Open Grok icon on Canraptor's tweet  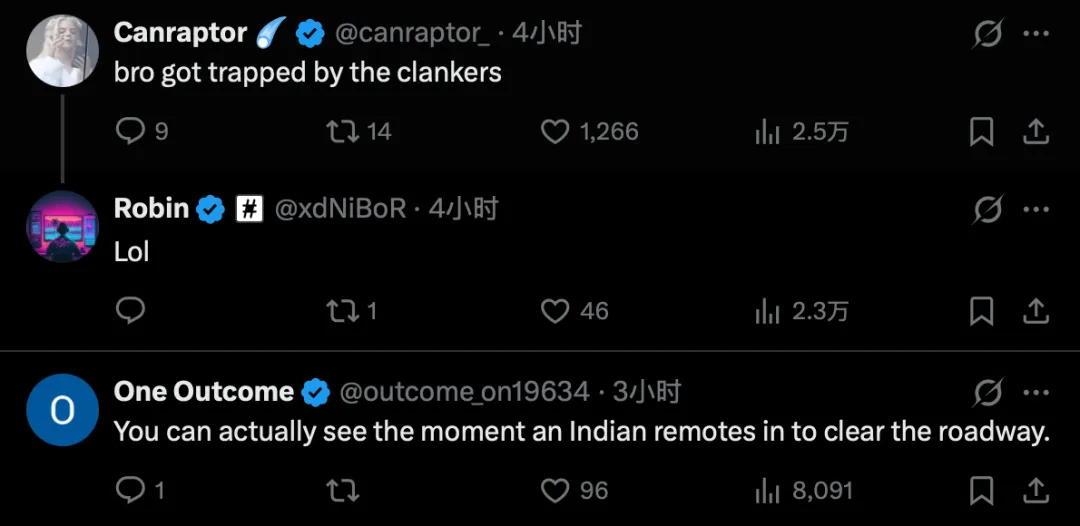click(988, 35)
